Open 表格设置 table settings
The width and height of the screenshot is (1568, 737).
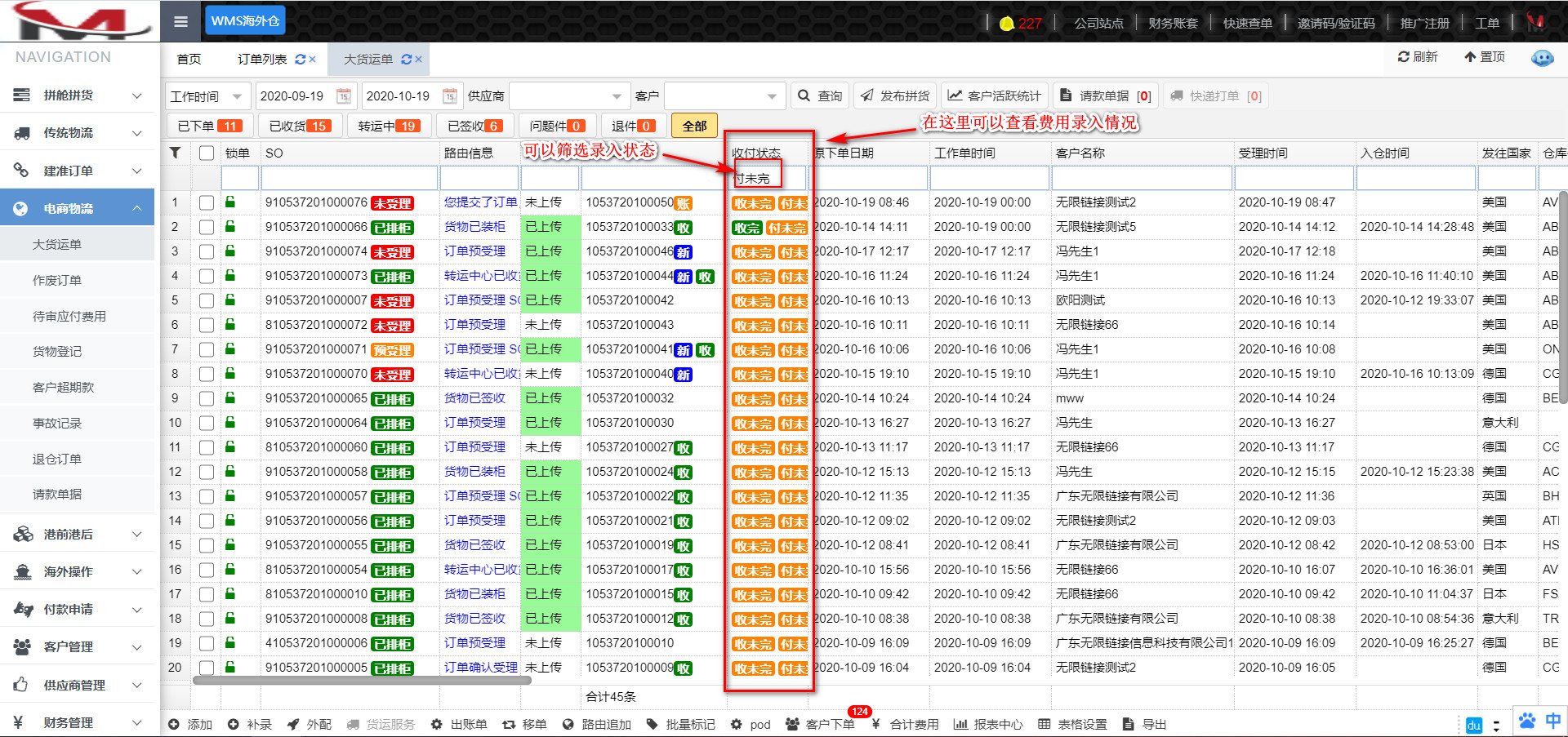tap(1072, 724)
